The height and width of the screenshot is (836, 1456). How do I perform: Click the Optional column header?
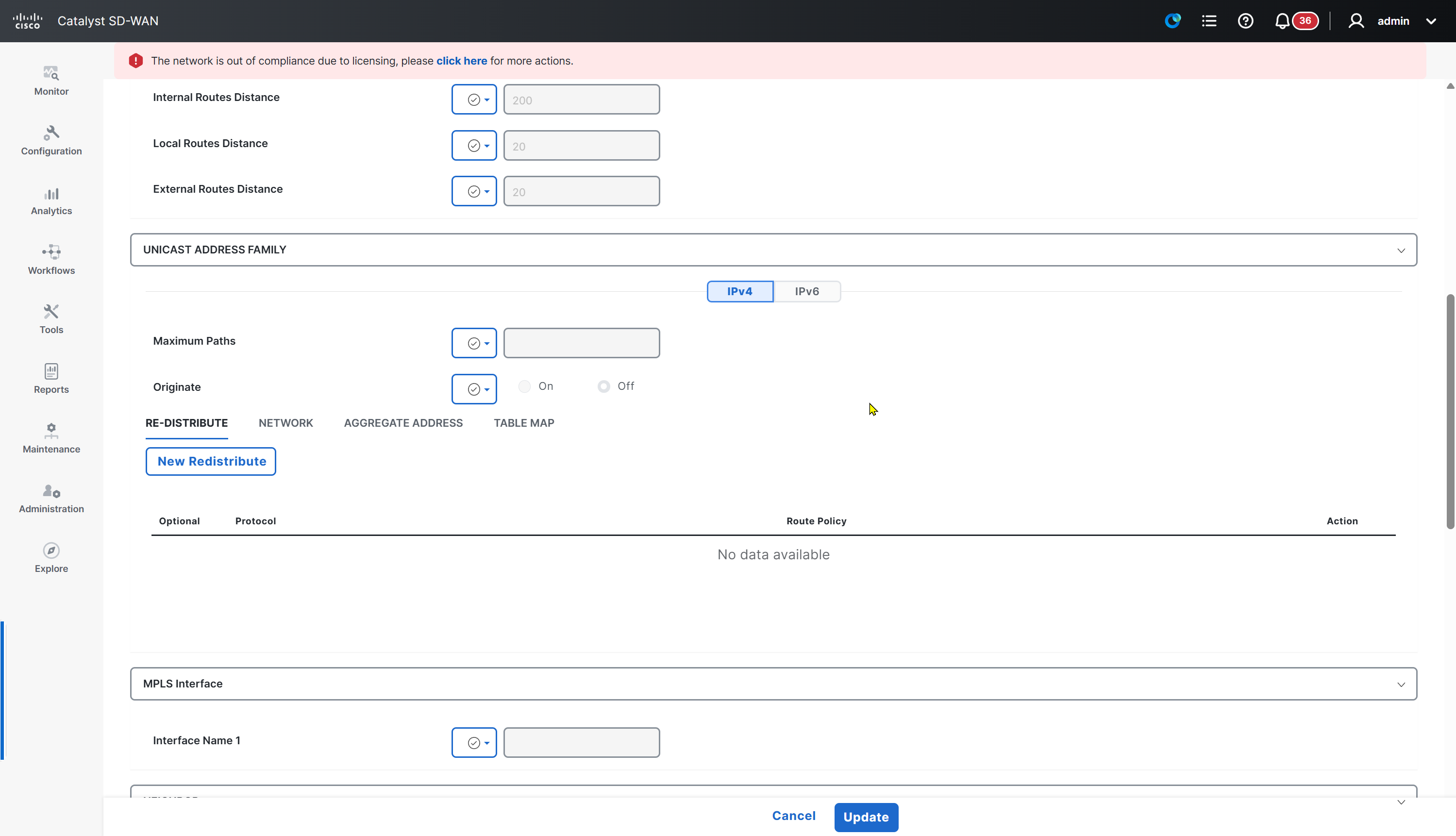[179, 521]
